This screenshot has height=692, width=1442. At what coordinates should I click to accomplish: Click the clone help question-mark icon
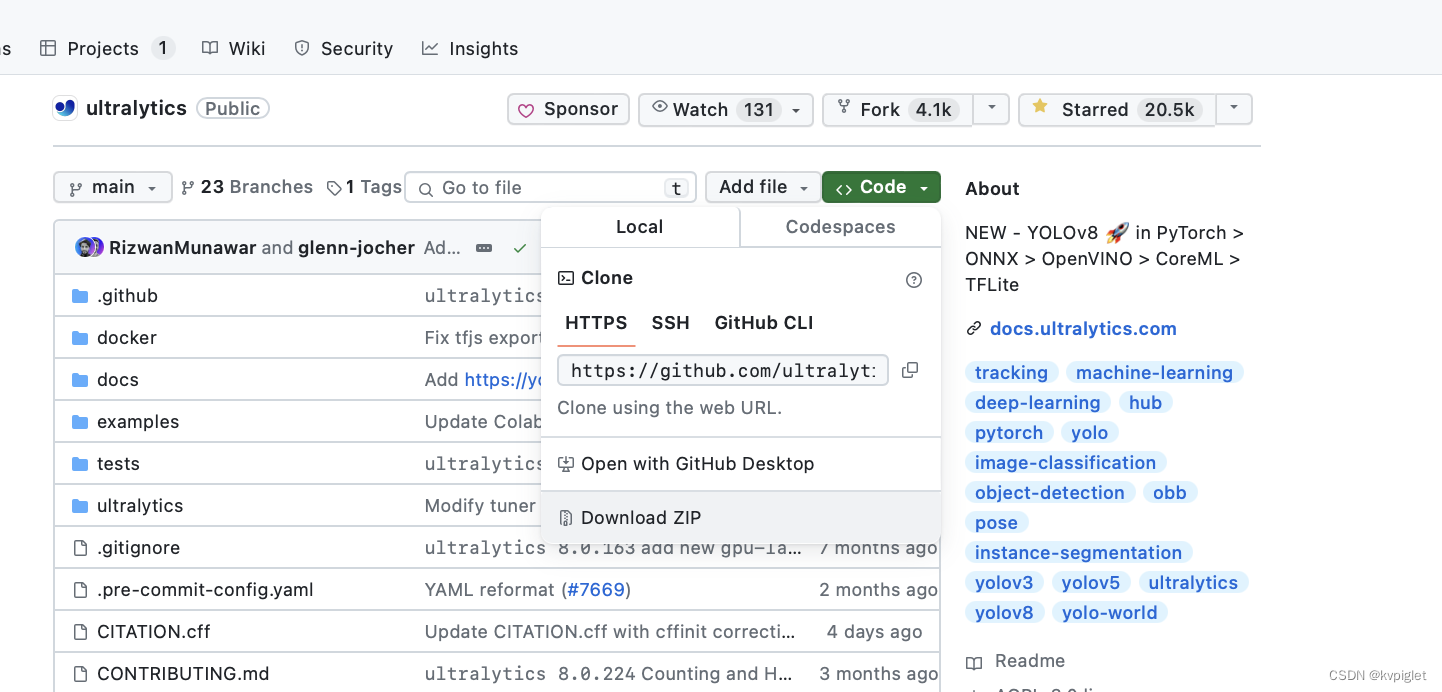pos(914,280)
